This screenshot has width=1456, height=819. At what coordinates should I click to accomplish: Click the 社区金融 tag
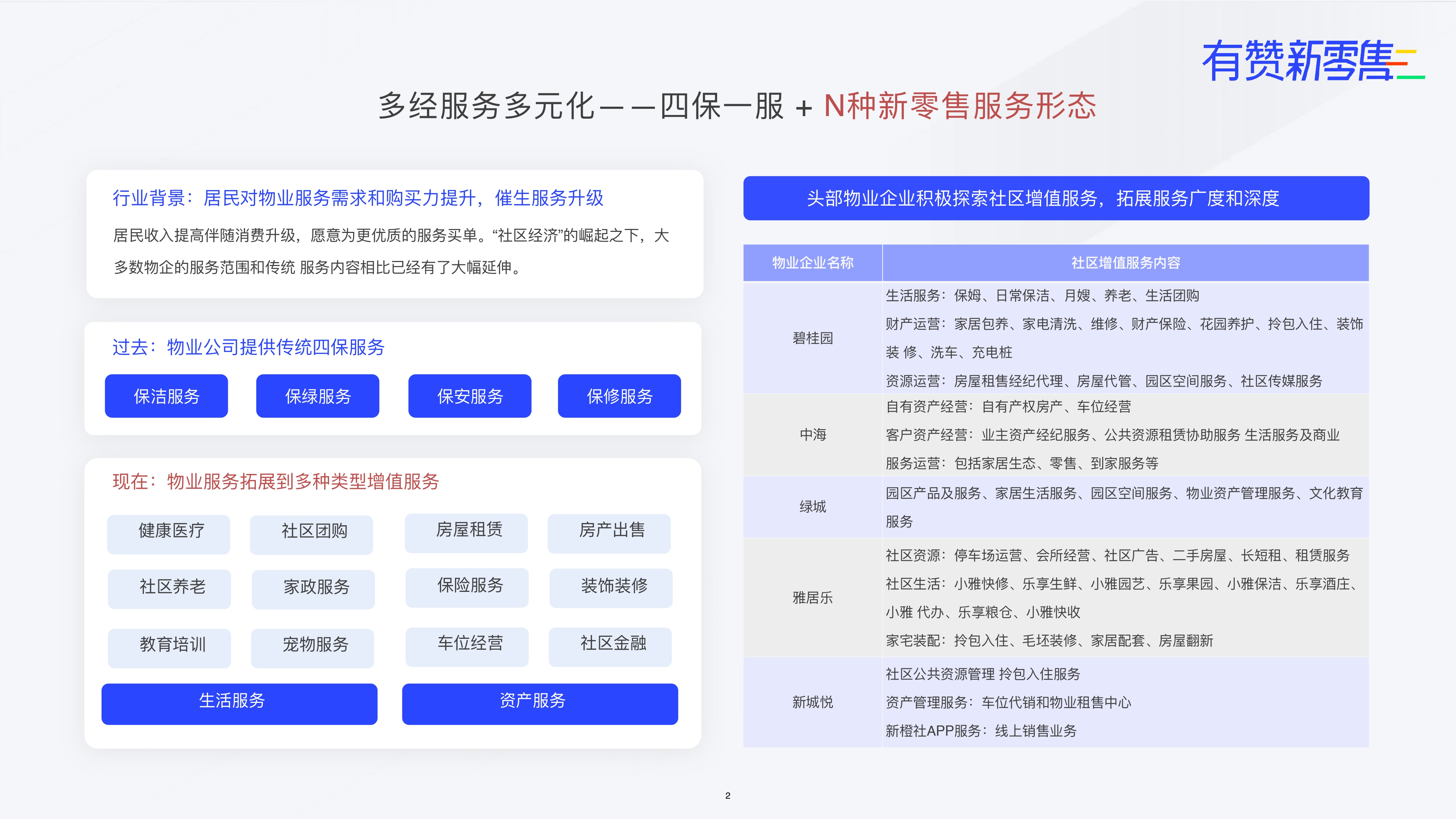click(x=610, y=646)
